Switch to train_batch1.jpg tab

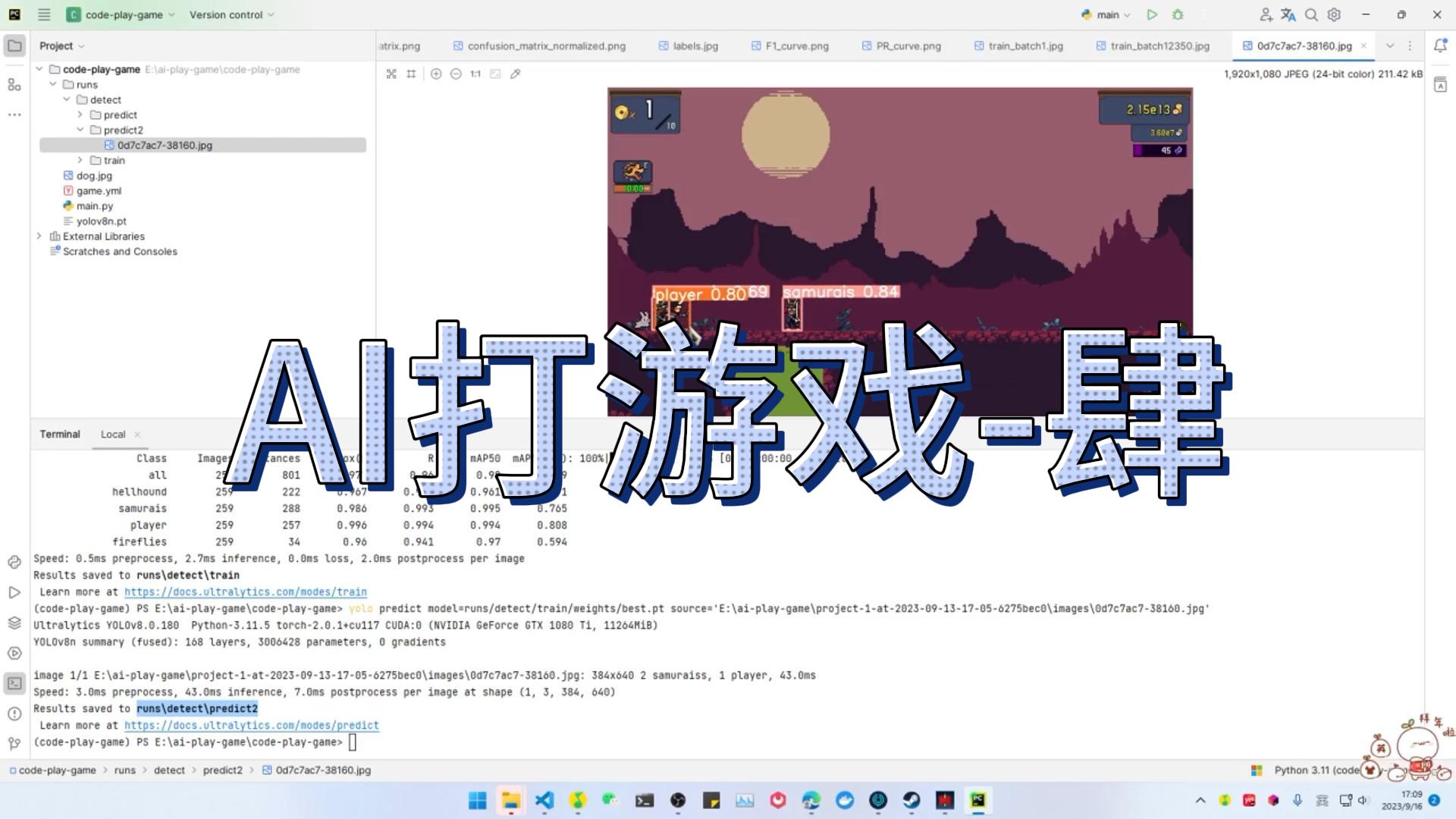point(1018,45)
